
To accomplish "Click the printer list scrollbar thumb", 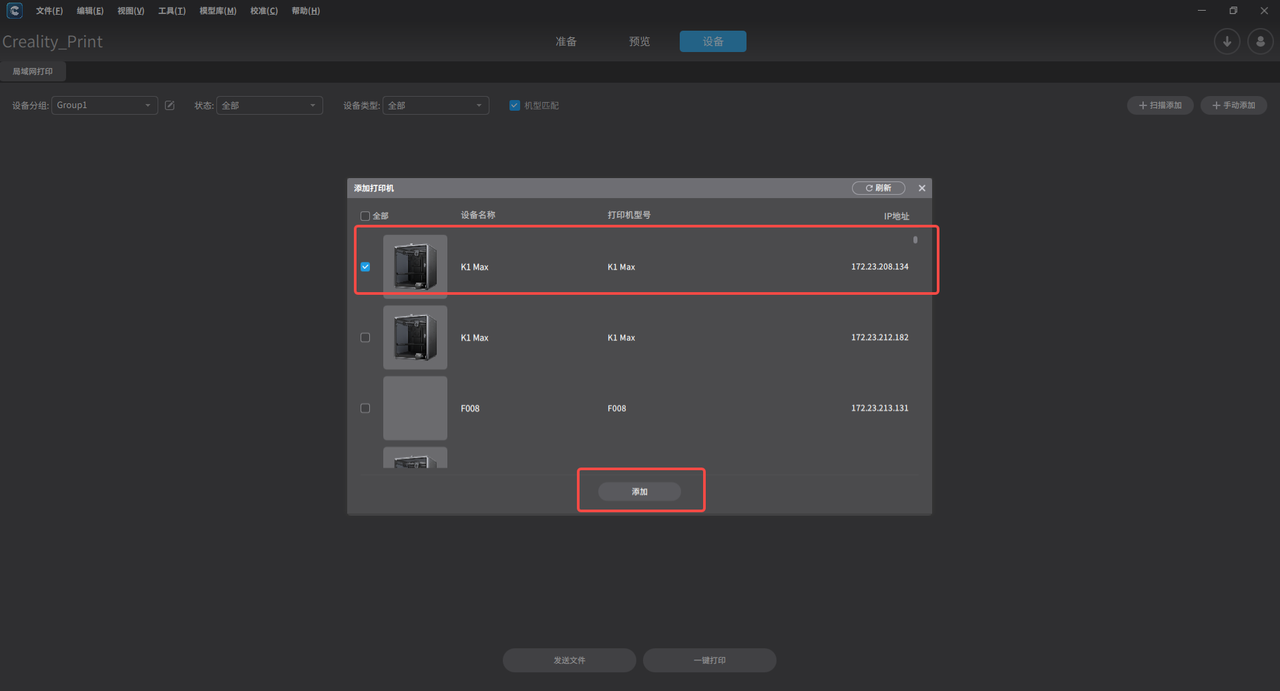I will click(x=915, y=240).
